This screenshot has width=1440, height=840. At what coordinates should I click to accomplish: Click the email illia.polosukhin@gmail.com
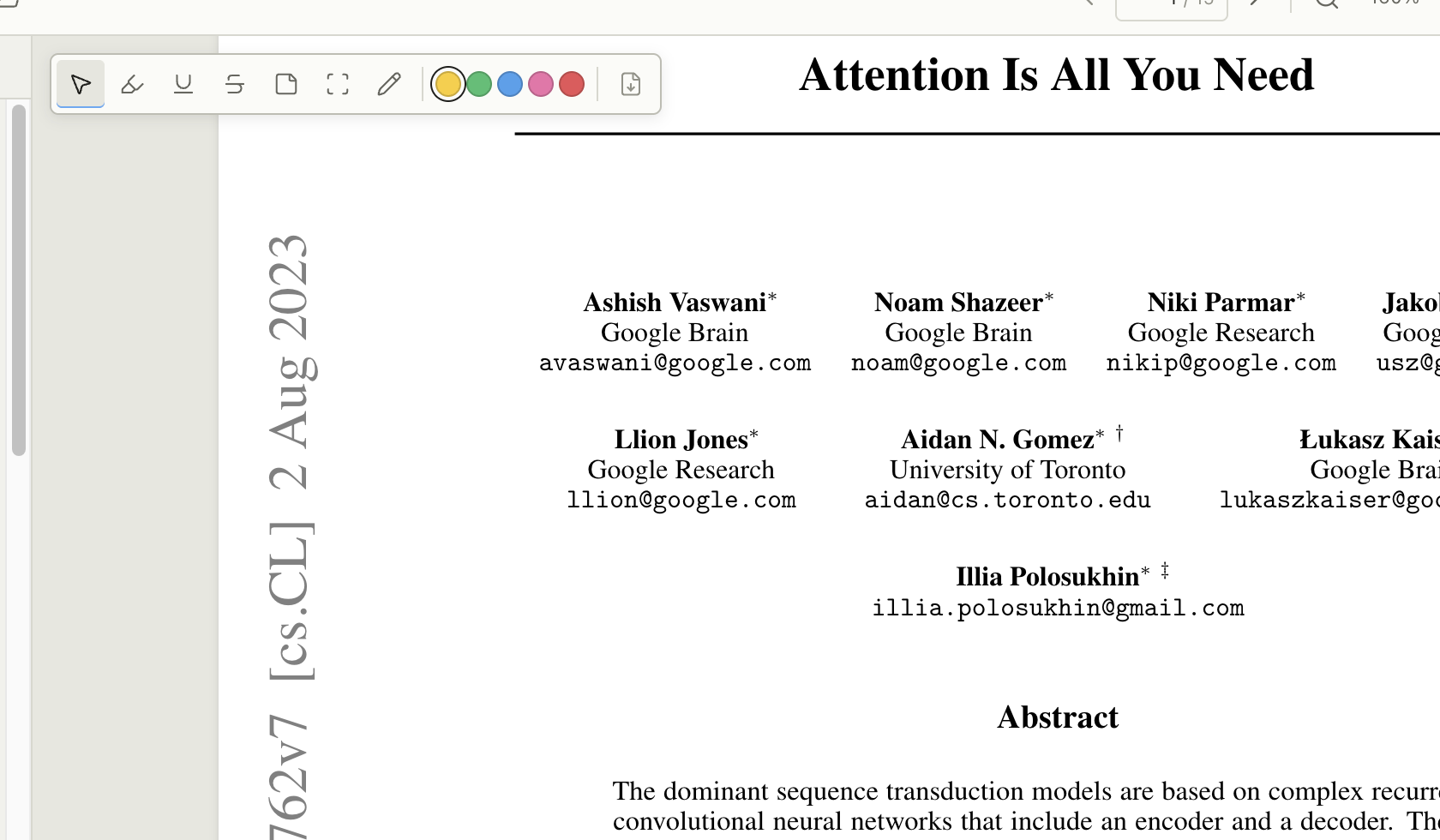(1058, 609)
